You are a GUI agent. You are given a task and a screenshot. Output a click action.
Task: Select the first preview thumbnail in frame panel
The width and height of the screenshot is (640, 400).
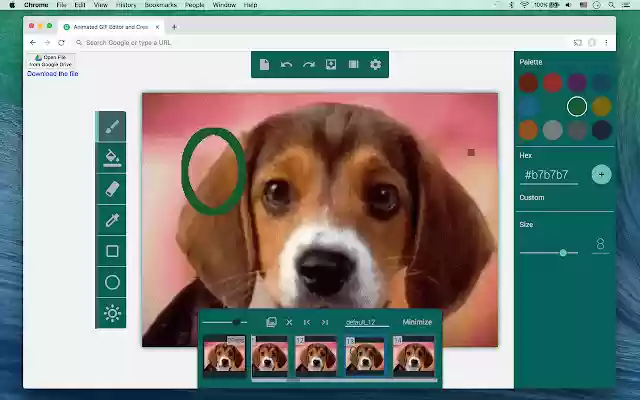coord(224,356)
